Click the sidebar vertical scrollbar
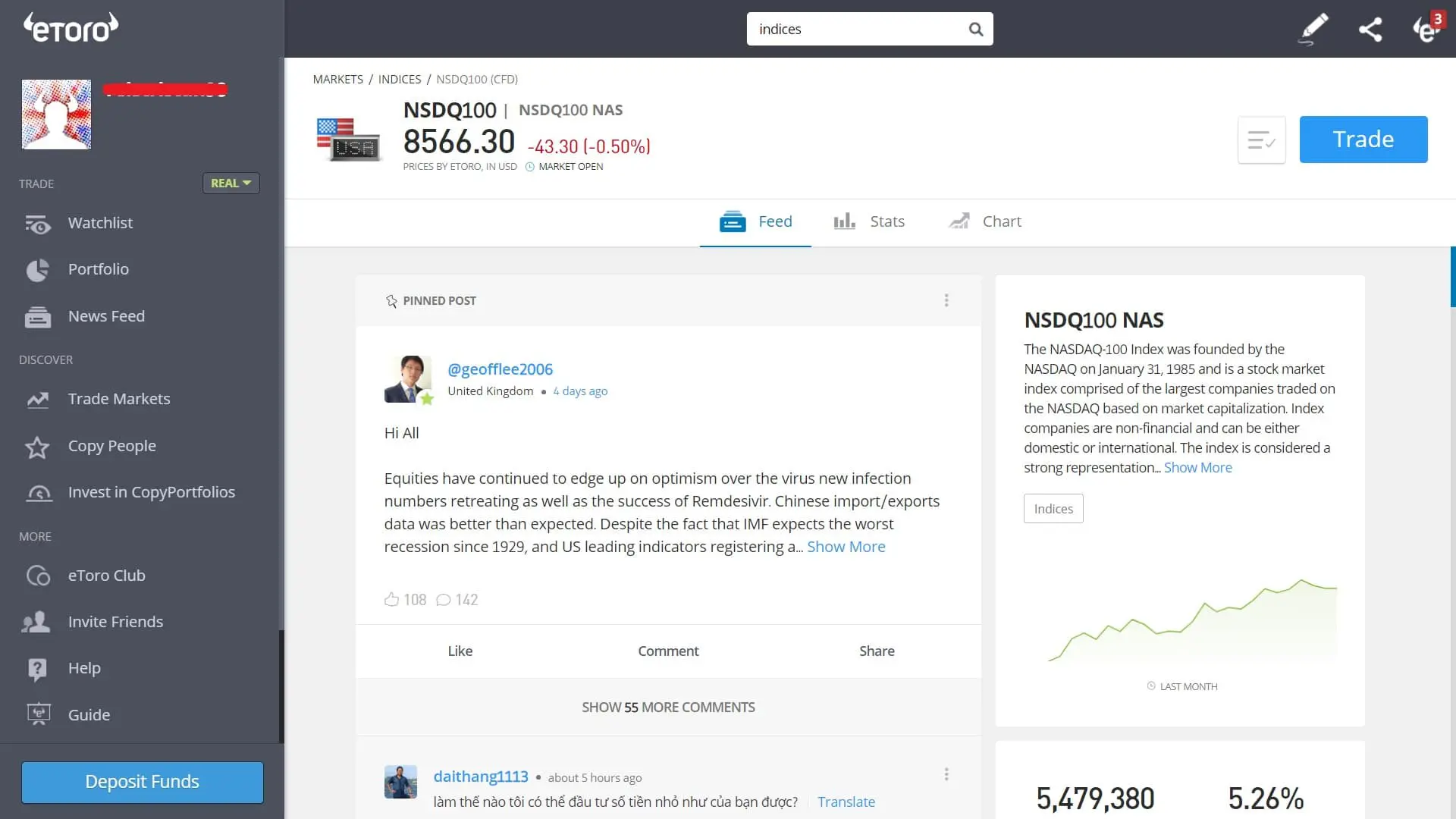 [281, 687]
